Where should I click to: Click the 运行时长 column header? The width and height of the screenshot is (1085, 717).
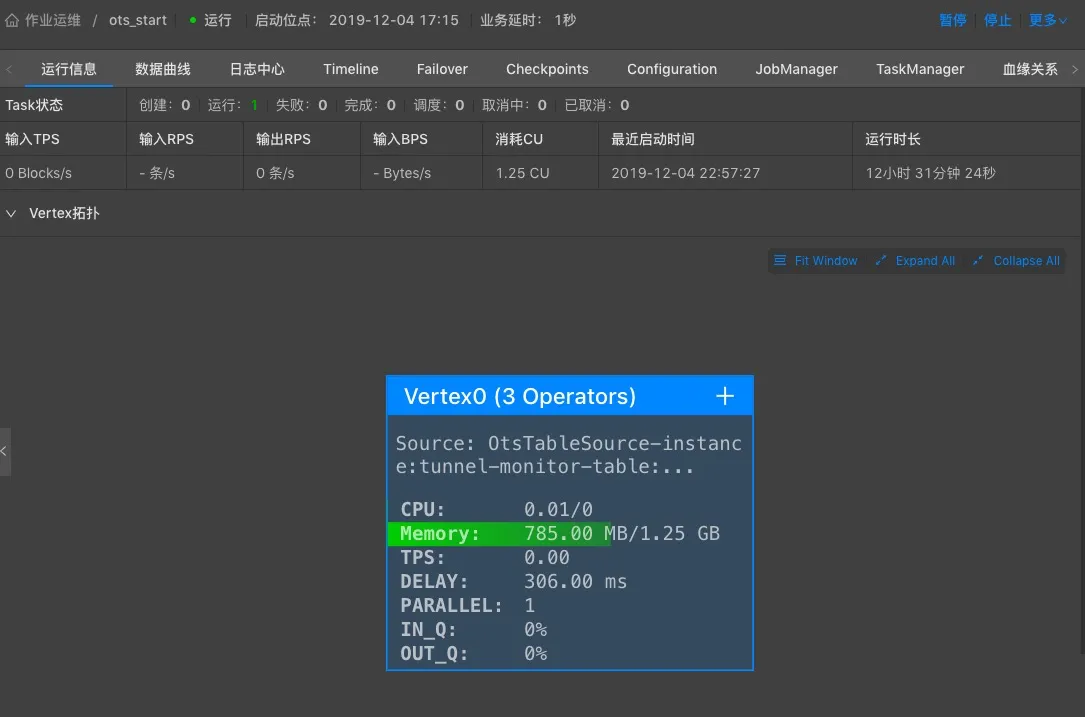point(893,139)
